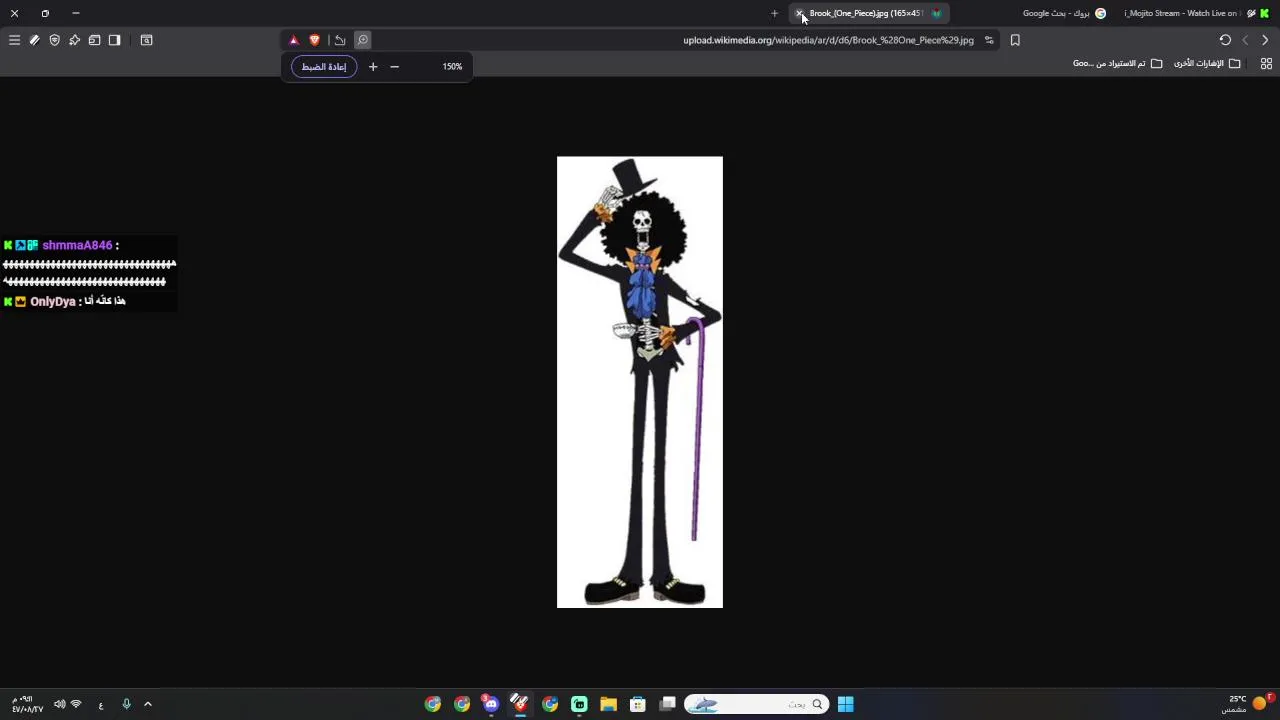Open the تم الاستيراد من Goo... bookmarks folder

pyautogui.click(x=1118, y=63)
